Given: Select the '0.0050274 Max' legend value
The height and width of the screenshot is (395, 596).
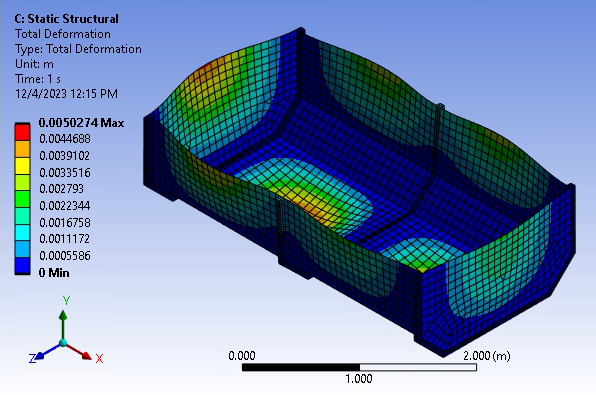Looking at the screenshot, I should pyautogui.click(x=81, y=123).
